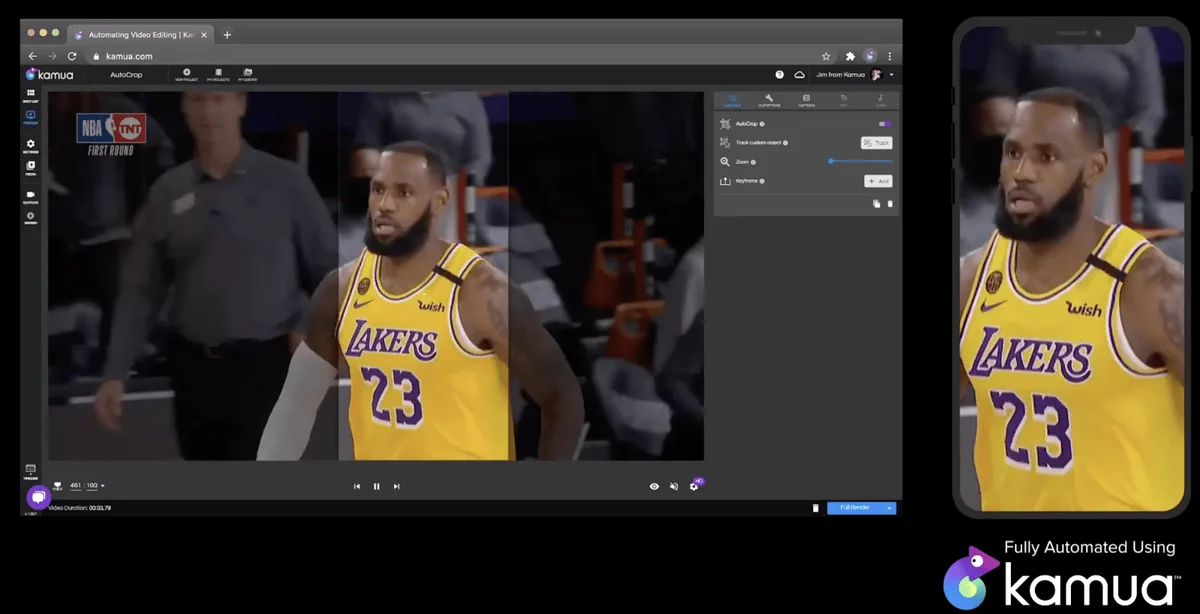Click the cloud storage icon
This screenshot has width=1200, height=614.
pyautogui.click(x=799, y=74)
